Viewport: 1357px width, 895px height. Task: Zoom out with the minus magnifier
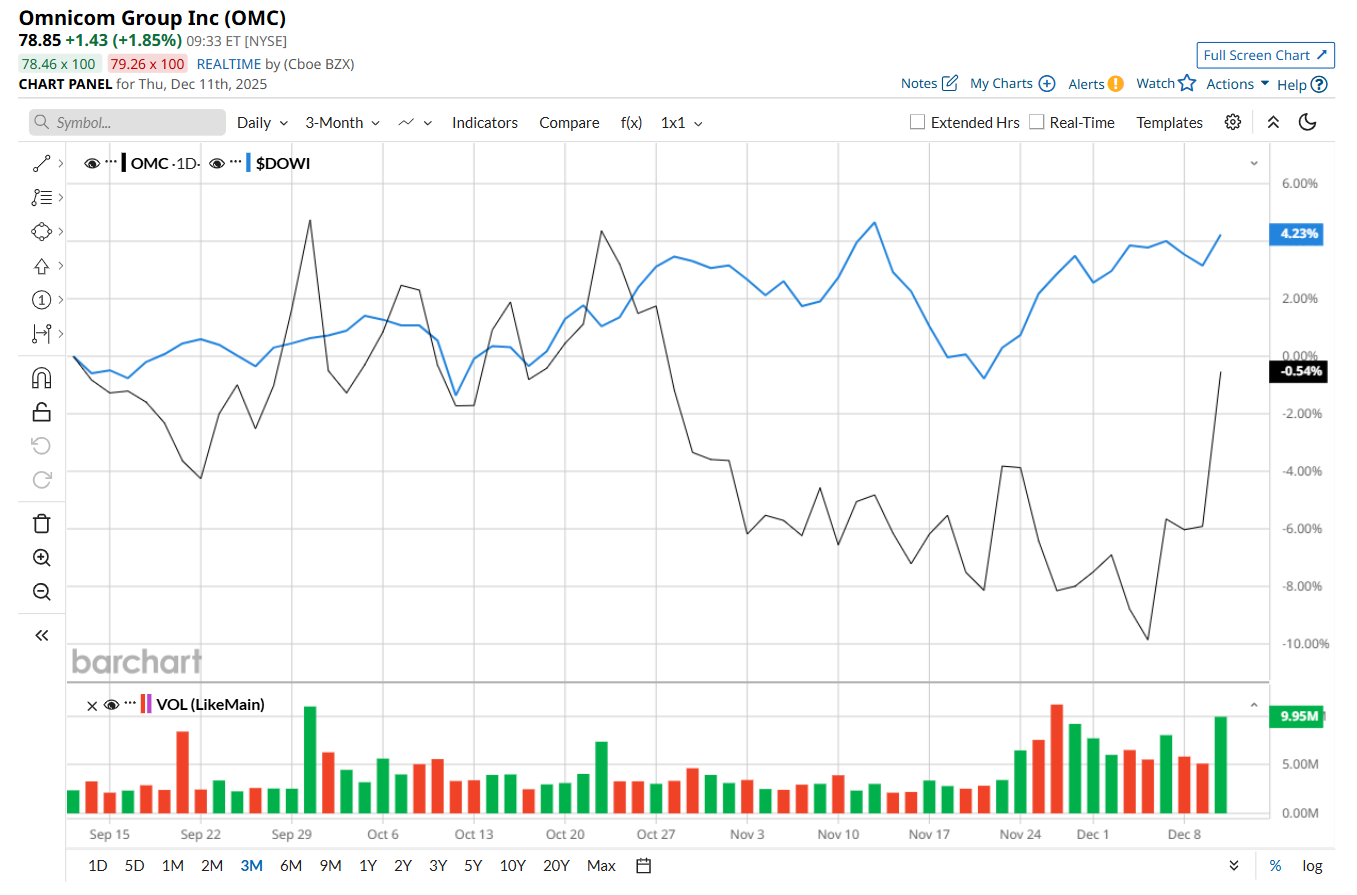click(x=41, y=591)
